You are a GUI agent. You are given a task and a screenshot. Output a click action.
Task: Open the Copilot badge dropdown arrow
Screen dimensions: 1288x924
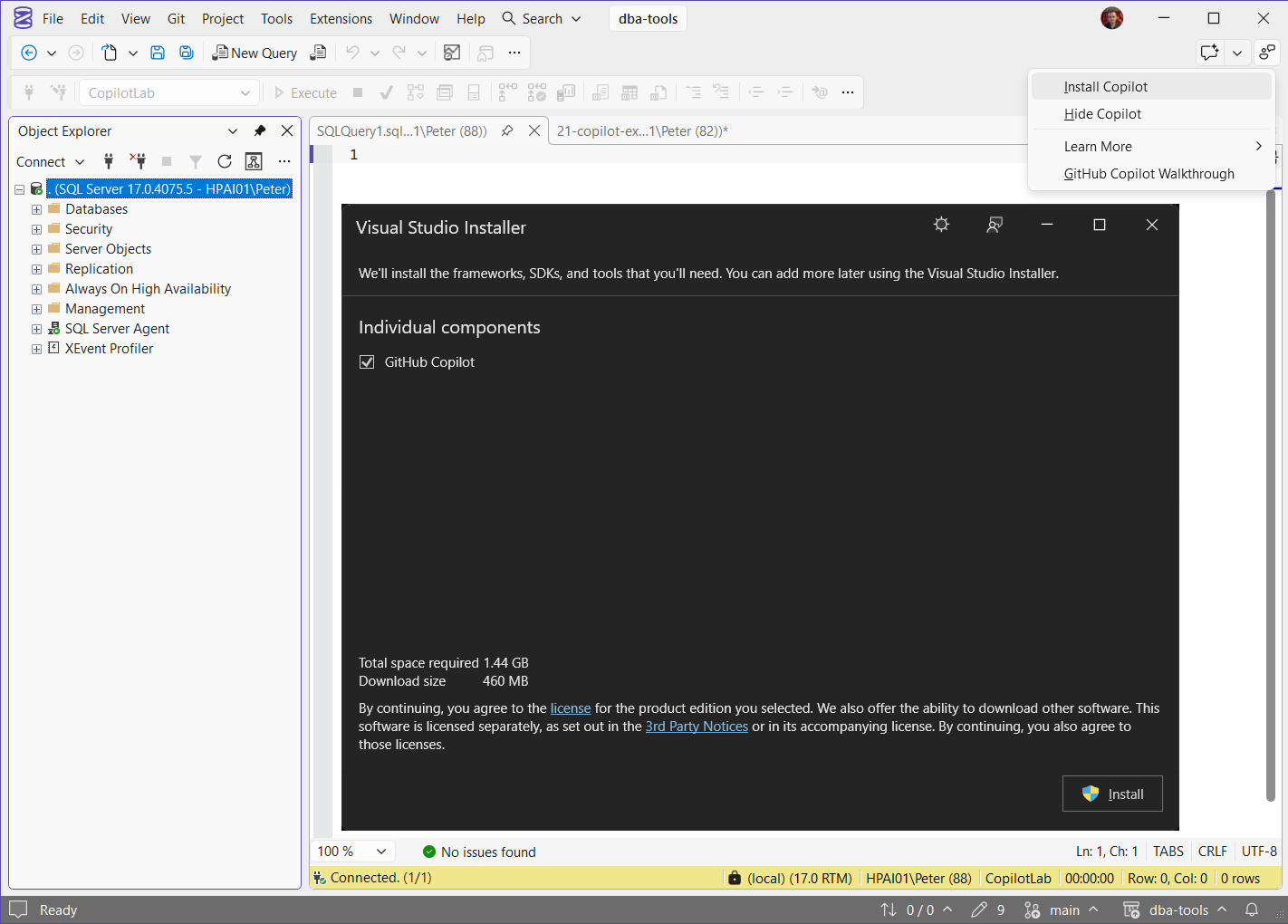pyautogui.click(x=1237, y=53)
